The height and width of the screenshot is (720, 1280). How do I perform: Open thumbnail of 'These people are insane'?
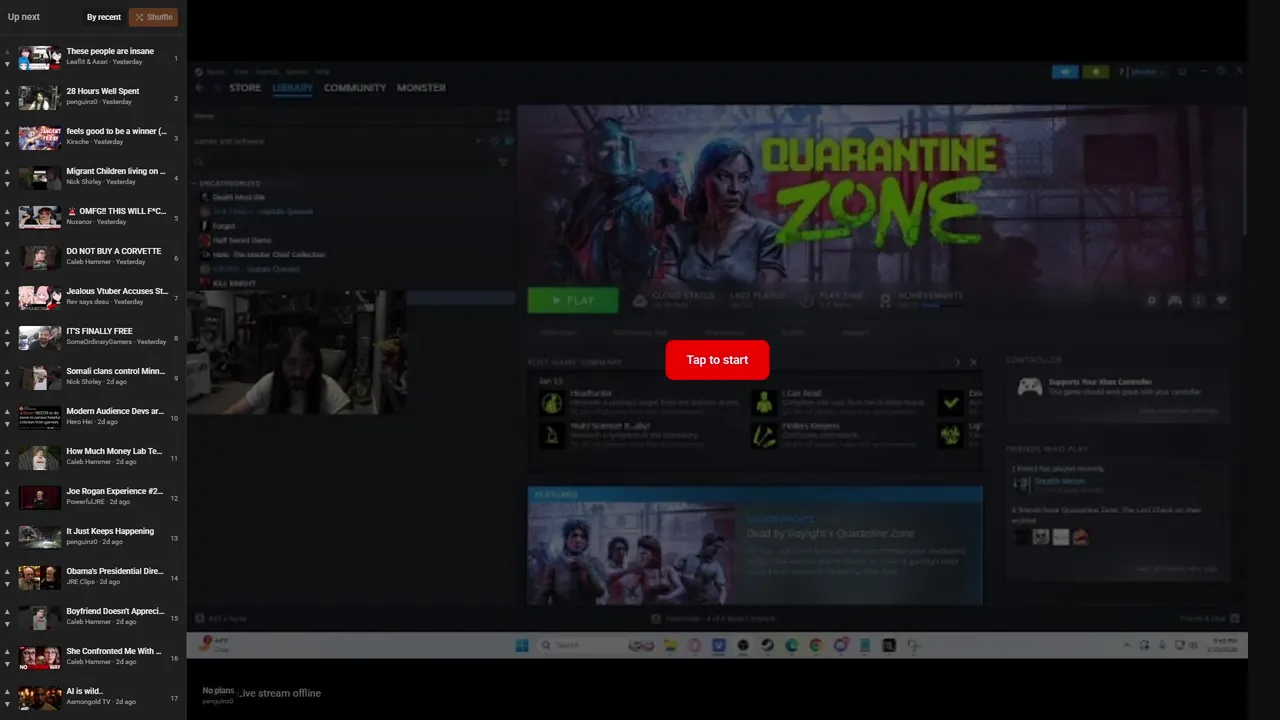point(40,57)
